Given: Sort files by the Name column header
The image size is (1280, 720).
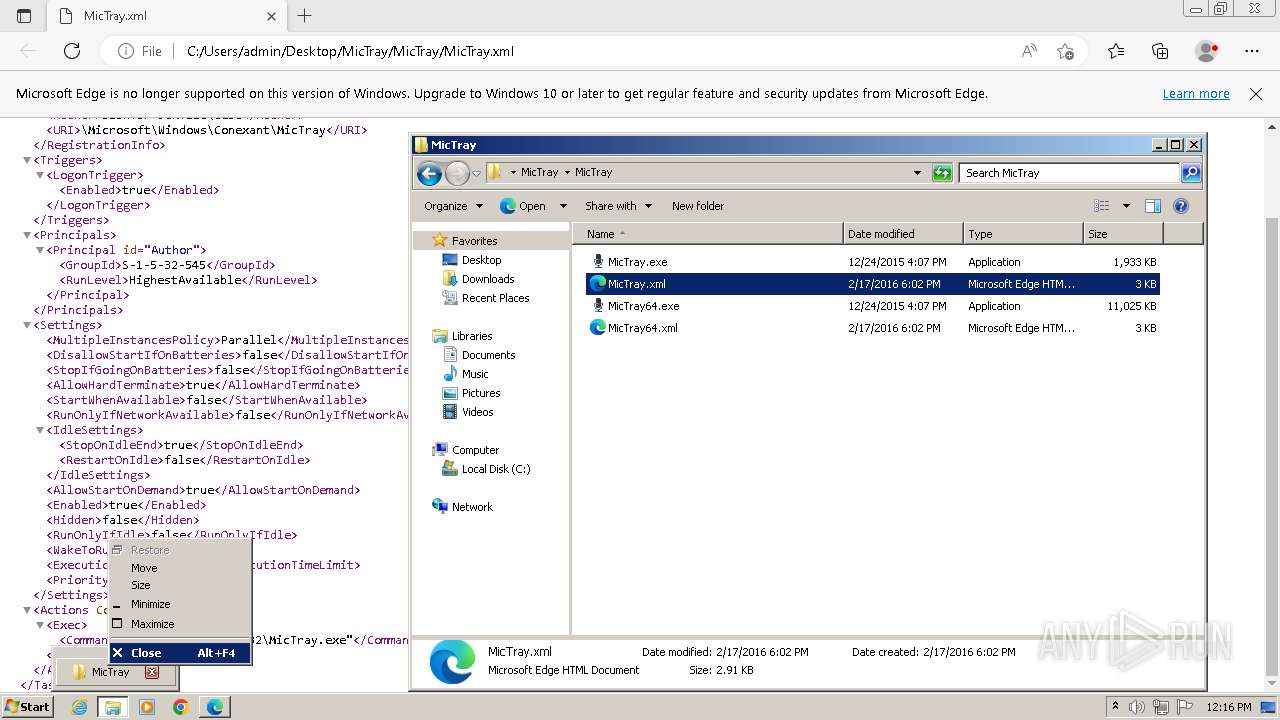Looking at the screenshot, I should (x=708, y=234).
